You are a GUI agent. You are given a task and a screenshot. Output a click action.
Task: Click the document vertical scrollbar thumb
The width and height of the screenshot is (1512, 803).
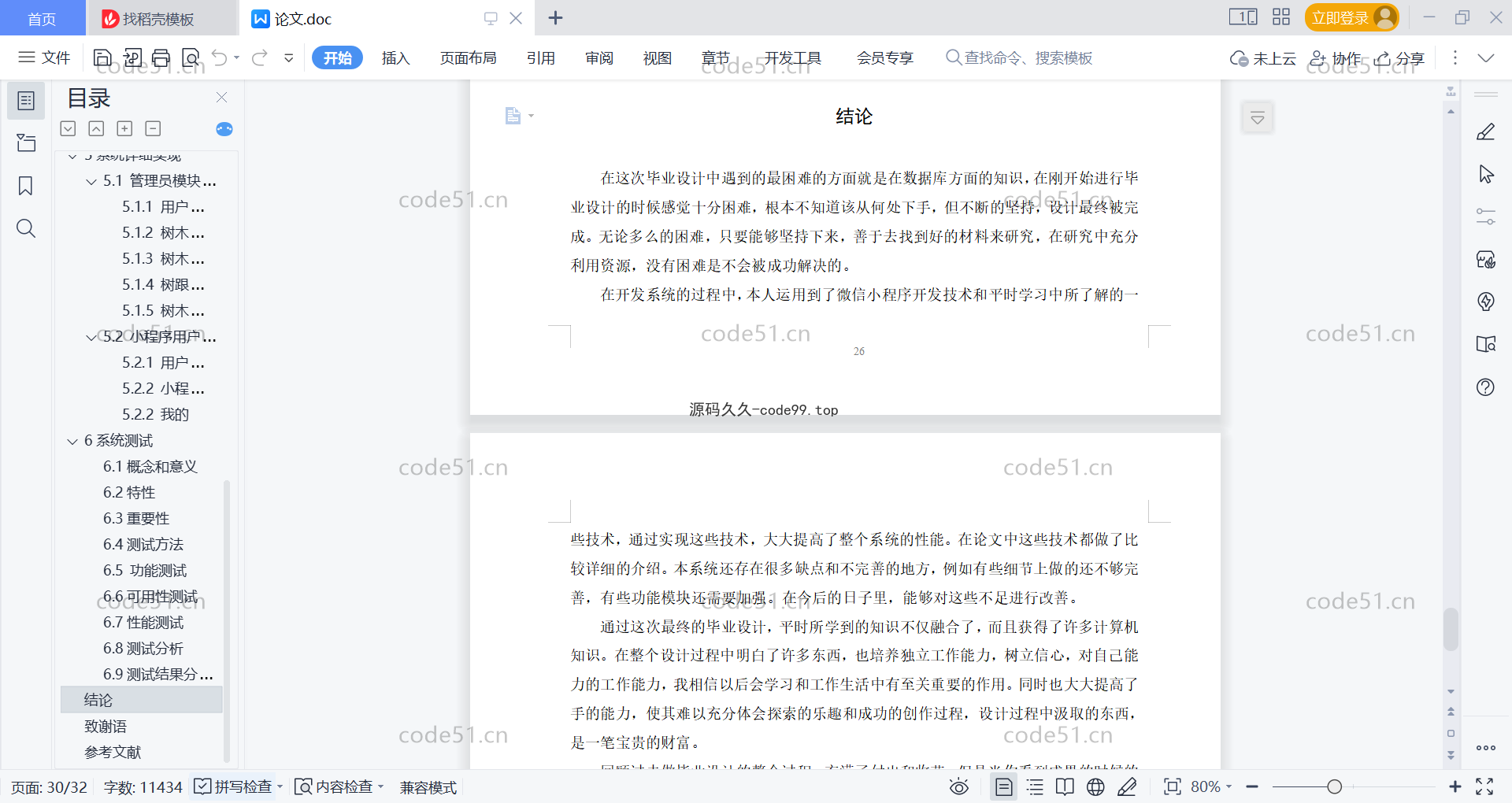pyautogui.click(x=1451, y=629)
